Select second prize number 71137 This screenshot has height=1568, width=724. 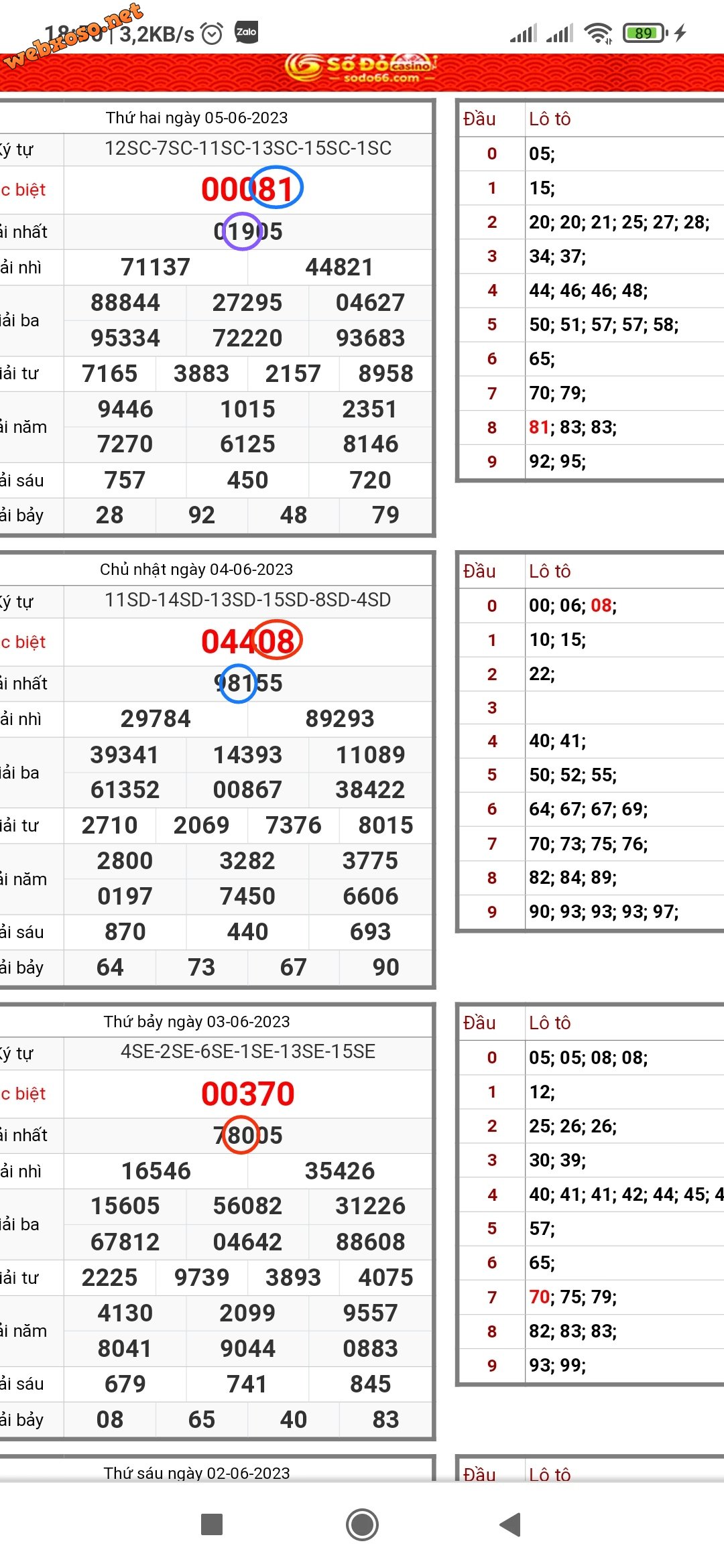[156, 267]
